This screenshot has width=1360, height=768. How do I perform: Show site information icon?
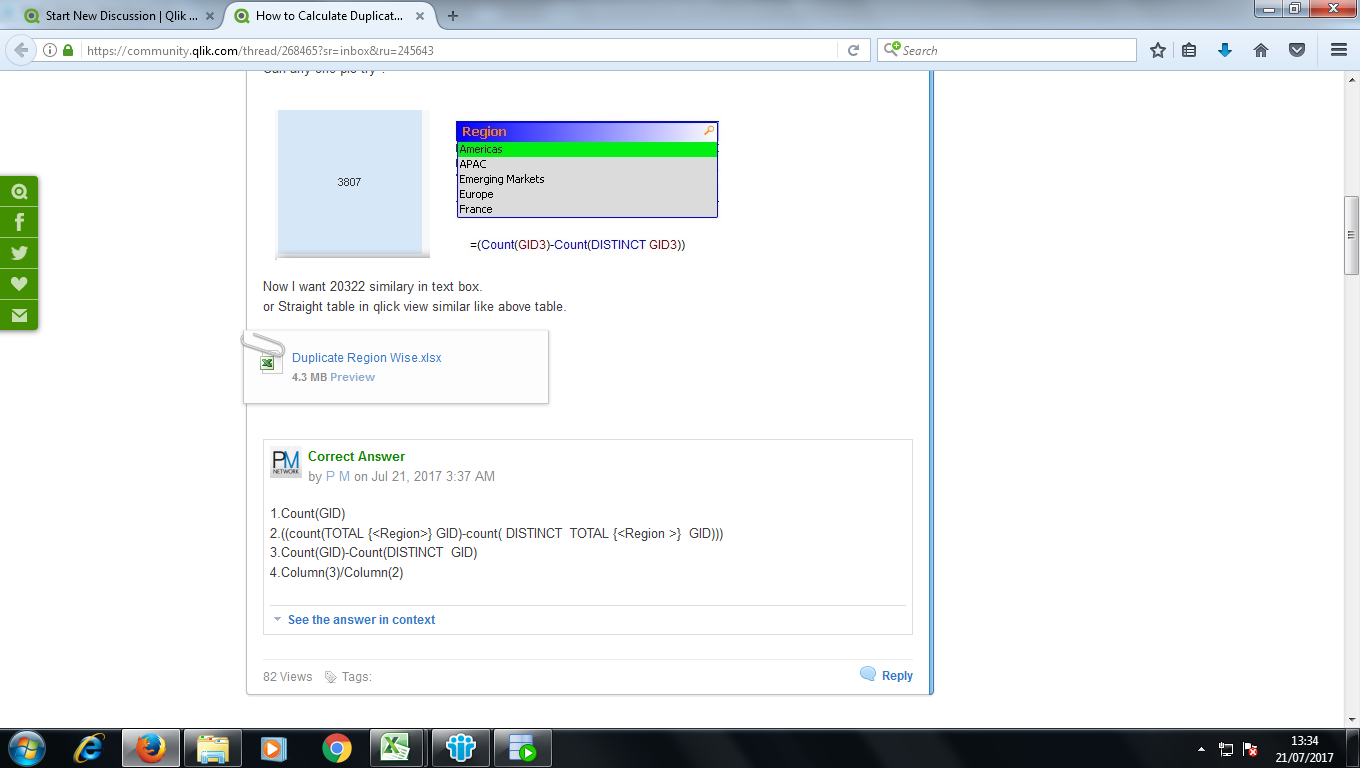50,50
